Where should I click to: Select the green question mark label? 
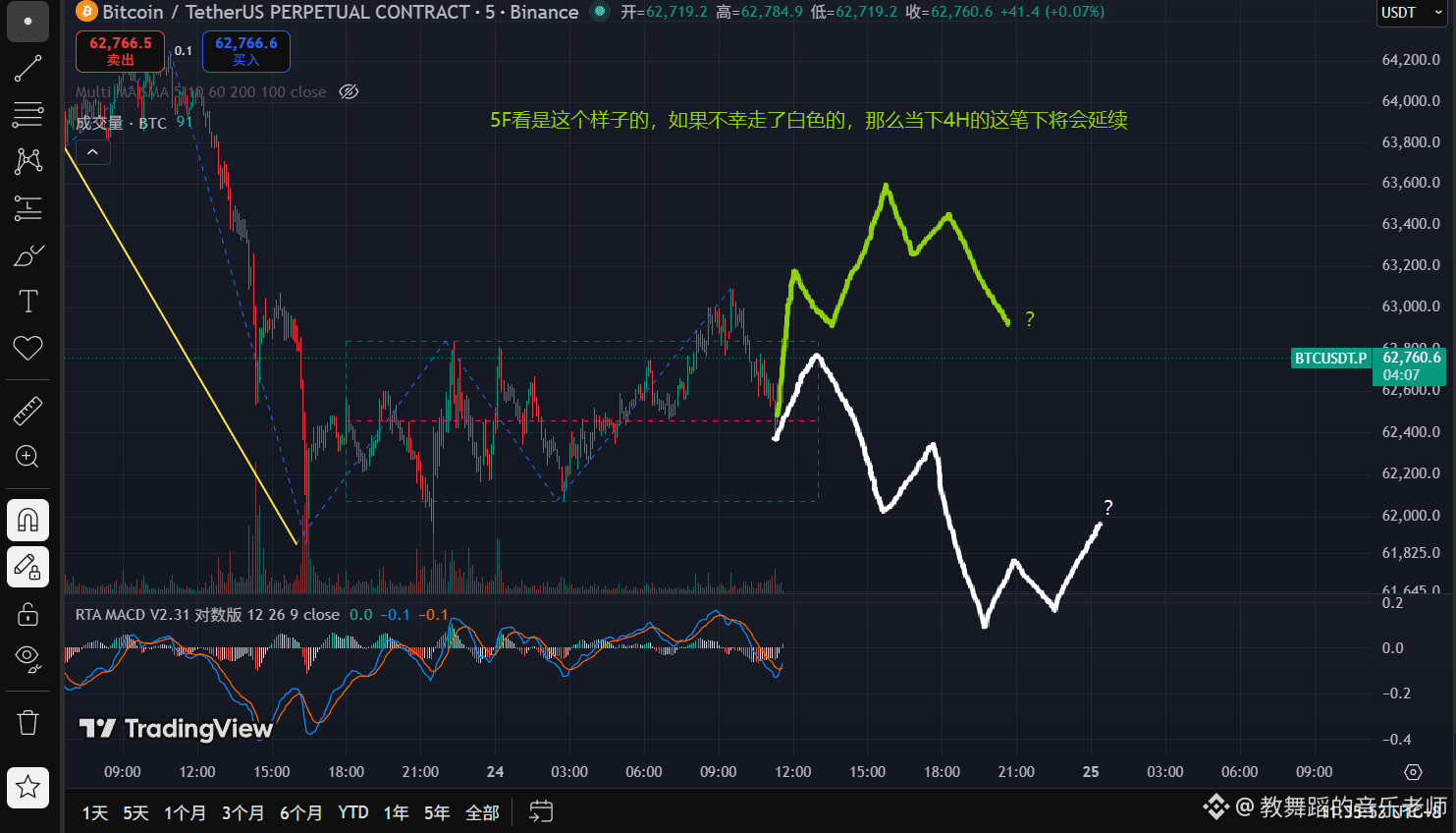(1029, 319)
